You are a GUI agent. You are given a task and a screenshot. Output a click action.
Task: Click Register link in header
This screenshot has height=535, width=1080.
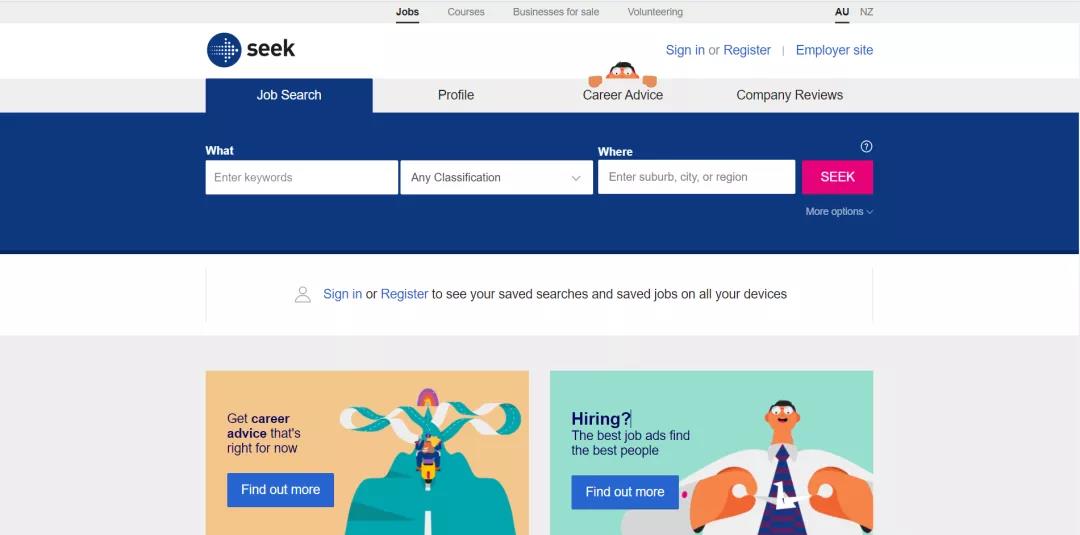[747, 50]
